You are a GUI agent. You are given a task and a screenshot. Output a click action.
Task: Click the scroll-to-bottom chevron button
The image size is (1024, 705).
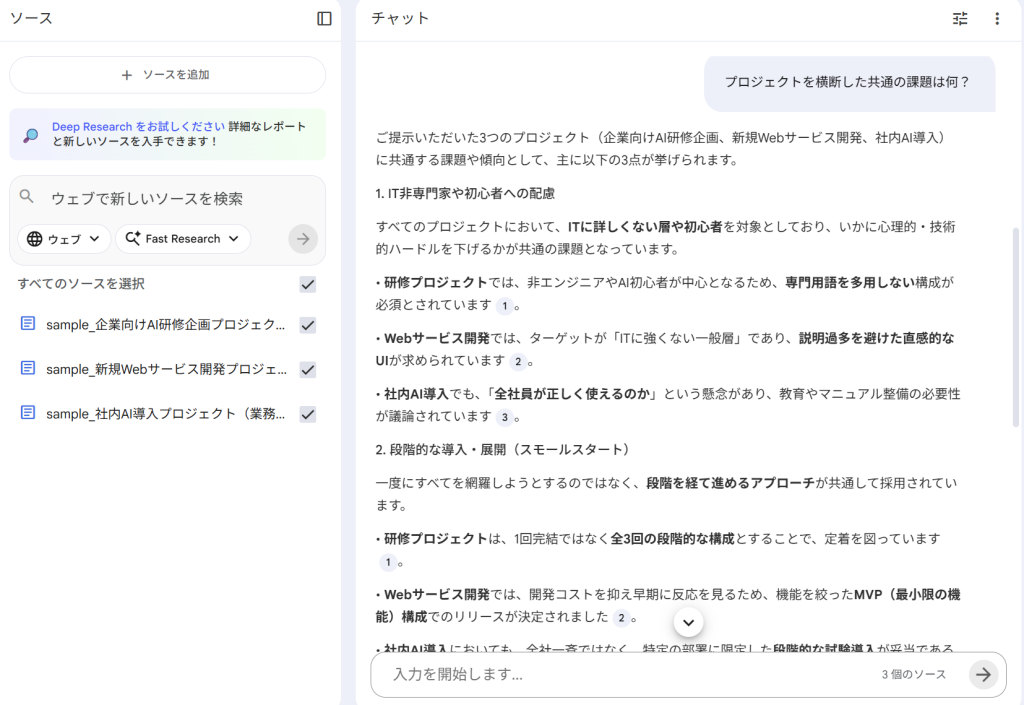[x=688, y=622]
